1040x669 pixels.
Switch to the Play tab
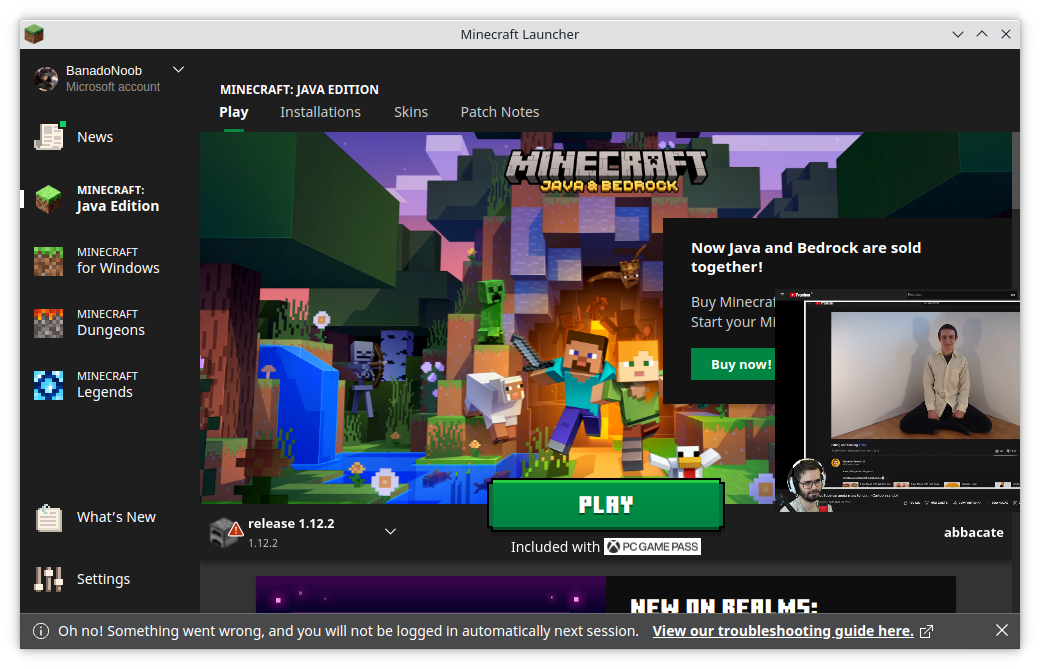233,112
